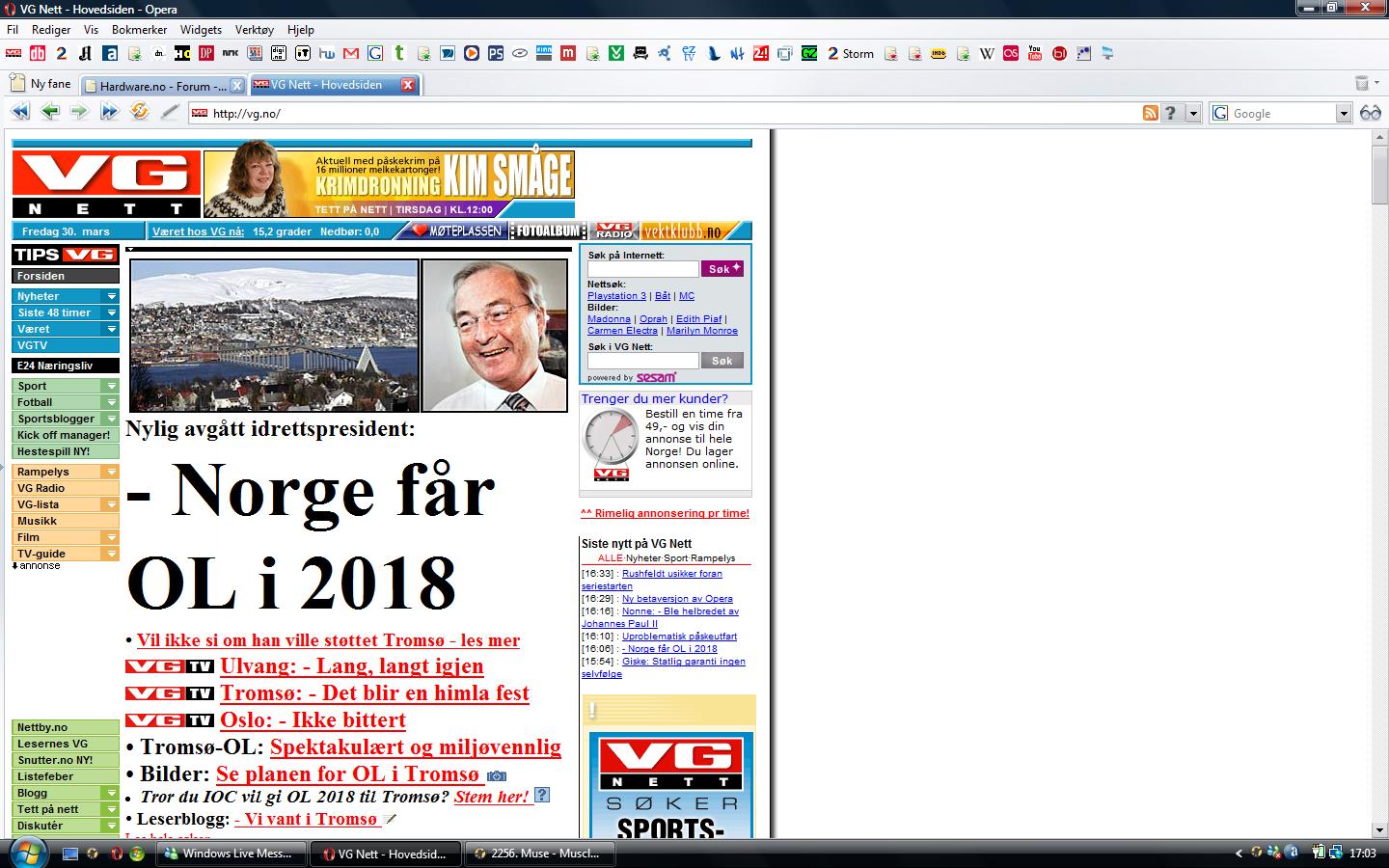Expand the Sport sidebar menu arrow

pyautogui.click(x=112, y=386)
